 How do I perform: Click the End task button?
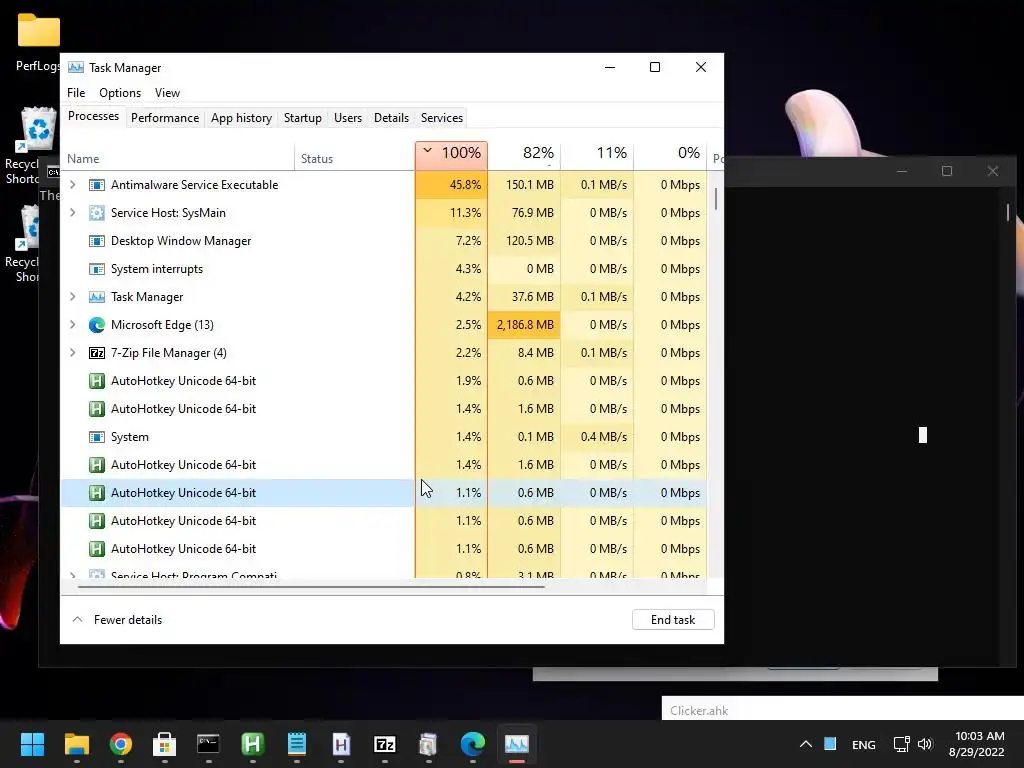click(x=673, y=620)
